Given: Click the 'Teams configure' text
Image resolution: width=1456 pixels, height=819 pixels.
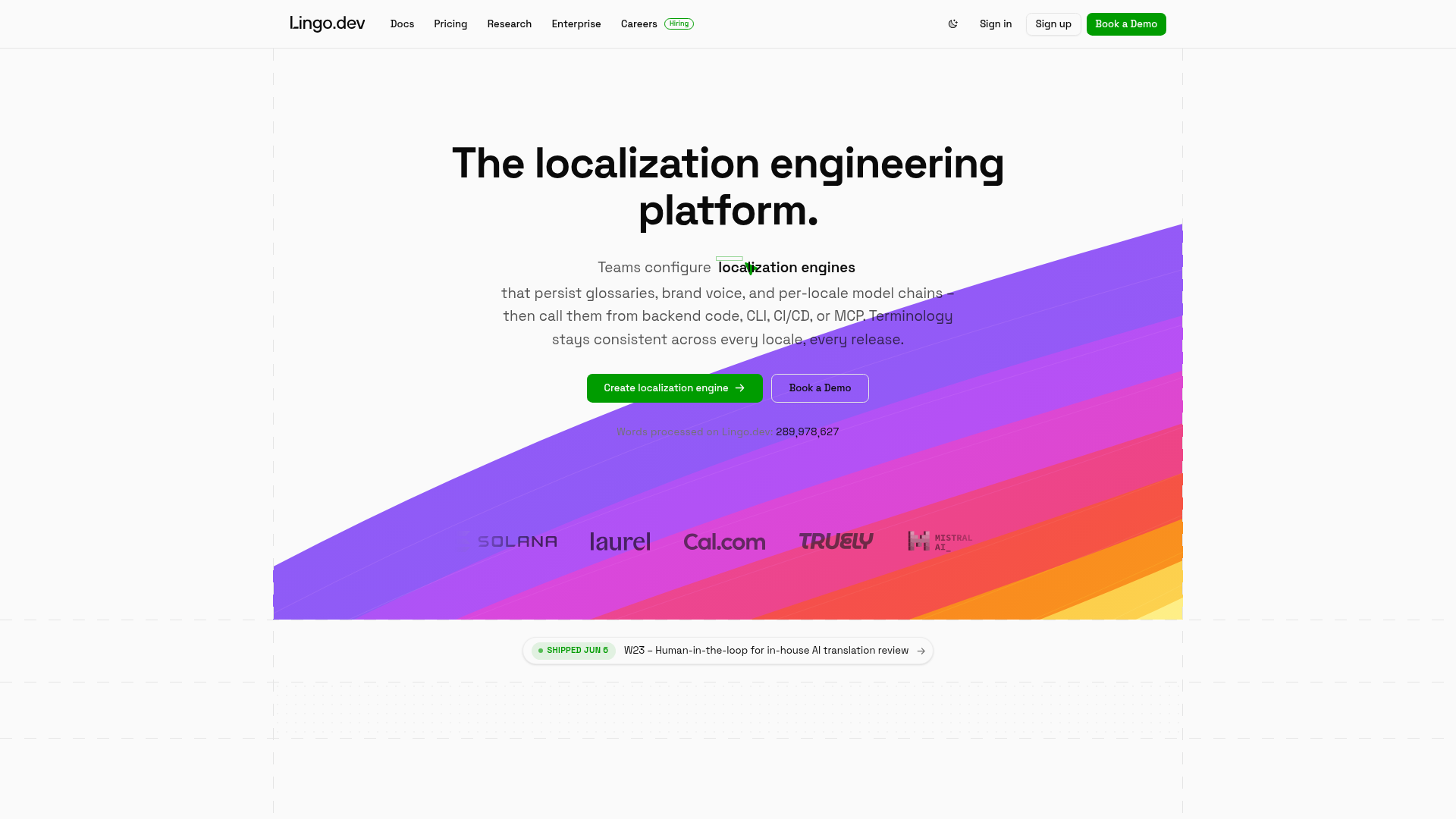Looking at the screenshot, I should tap(654, 268).
